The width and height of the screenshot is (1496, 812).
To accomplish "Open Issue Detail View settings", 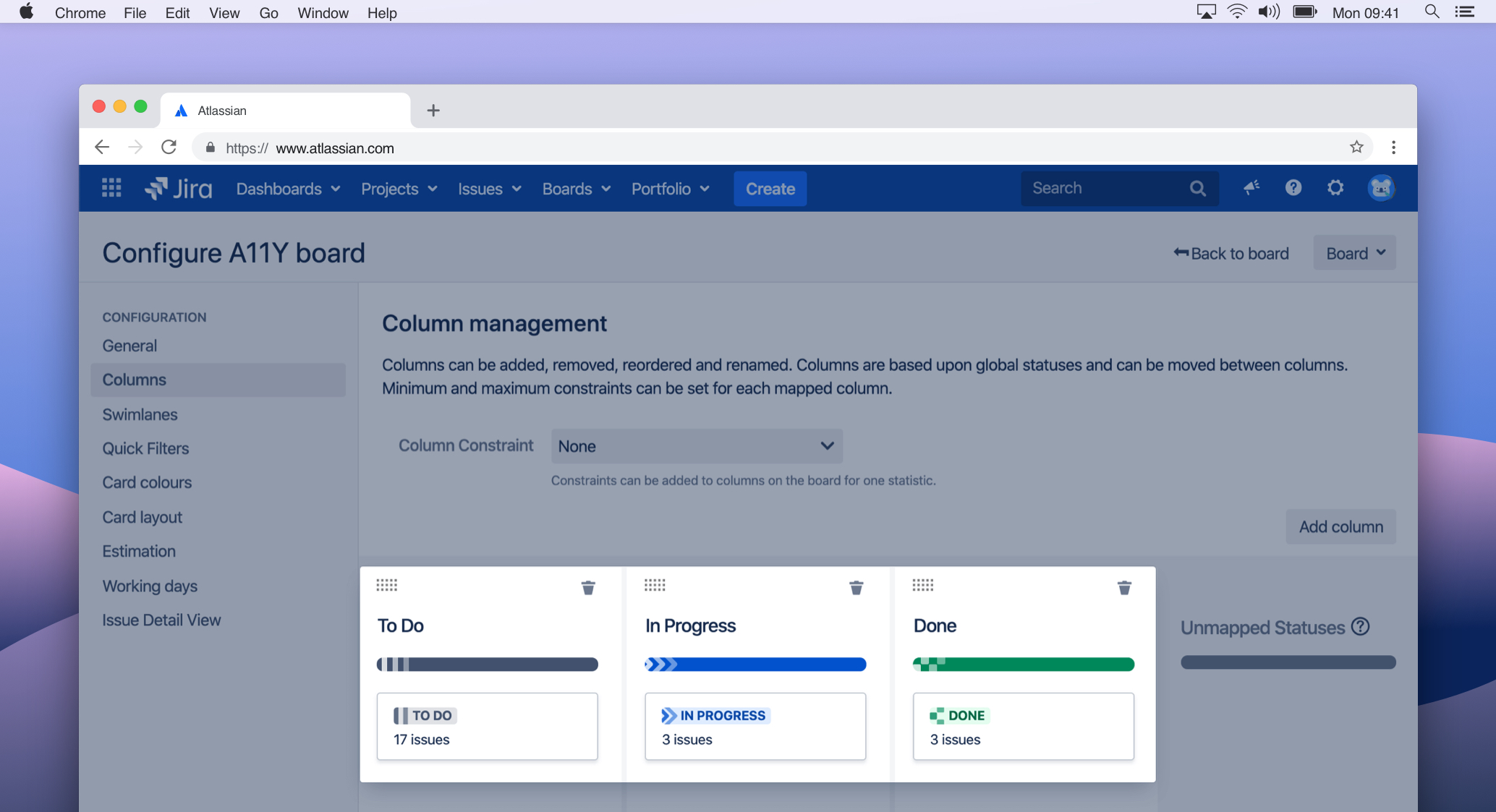I will [x=161, y=620].
